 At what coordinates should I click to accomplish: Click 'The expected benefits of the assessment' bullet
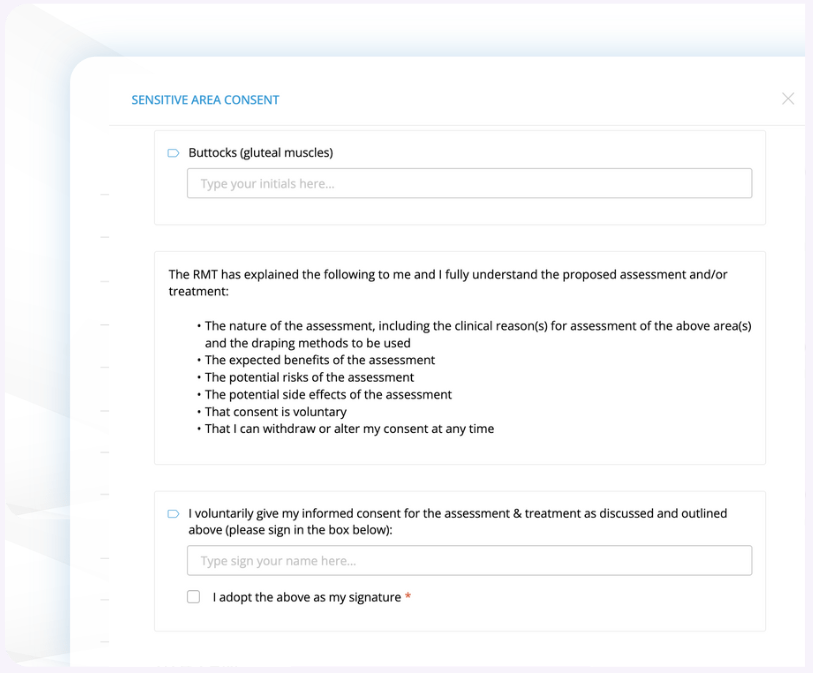pyautogui.click(x=320, y=360)
